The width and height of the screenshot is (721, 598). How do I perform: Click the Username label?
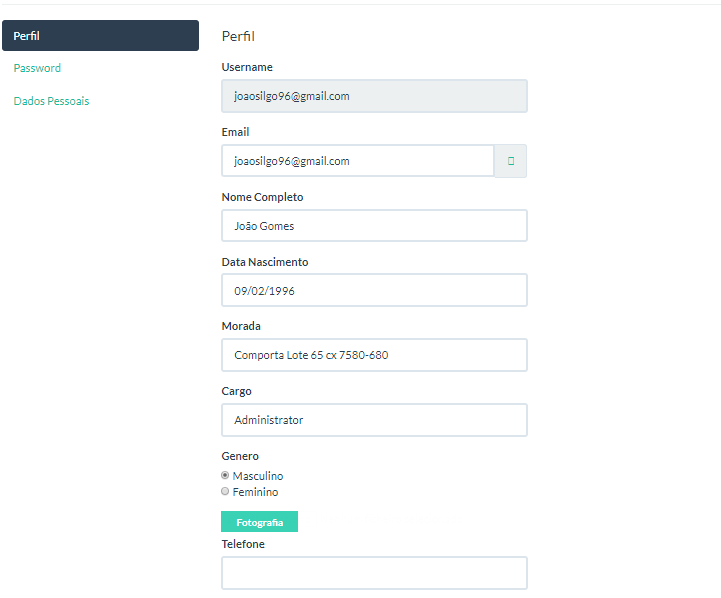247,67
